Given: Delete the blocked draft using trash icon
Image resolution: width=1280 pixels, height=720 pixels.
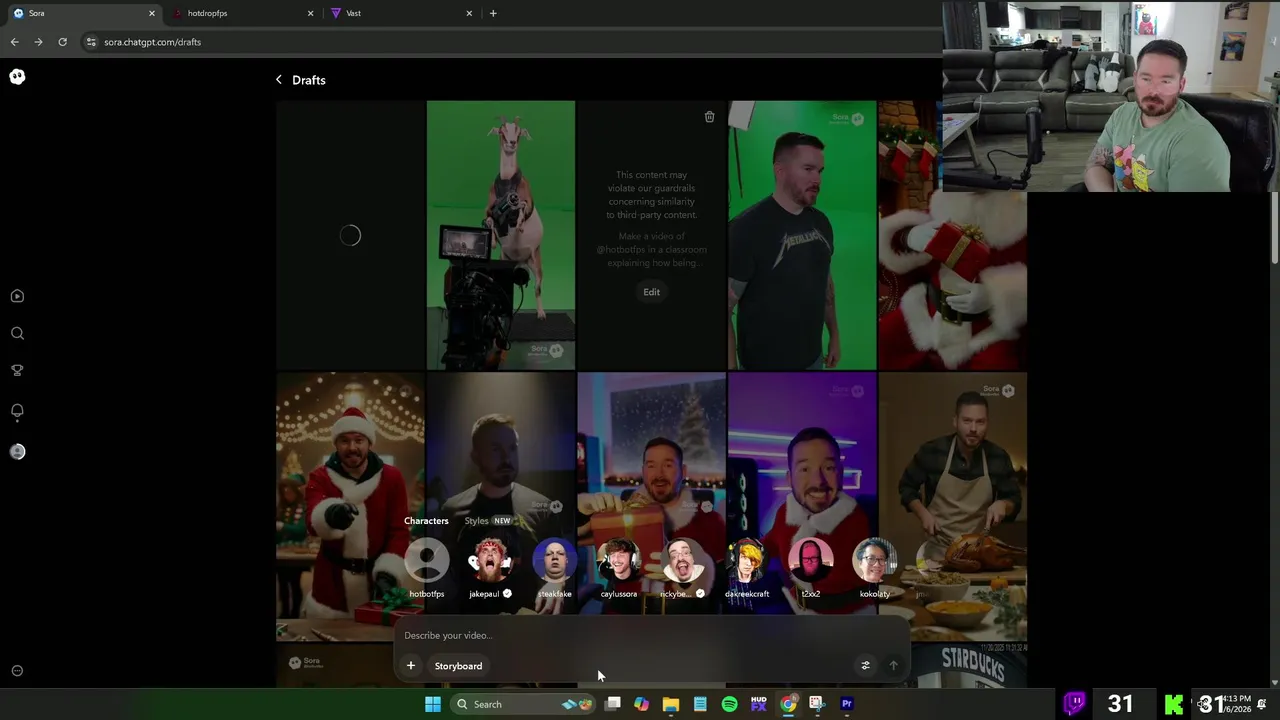Looking at the screenshot, I should (709, 117).
